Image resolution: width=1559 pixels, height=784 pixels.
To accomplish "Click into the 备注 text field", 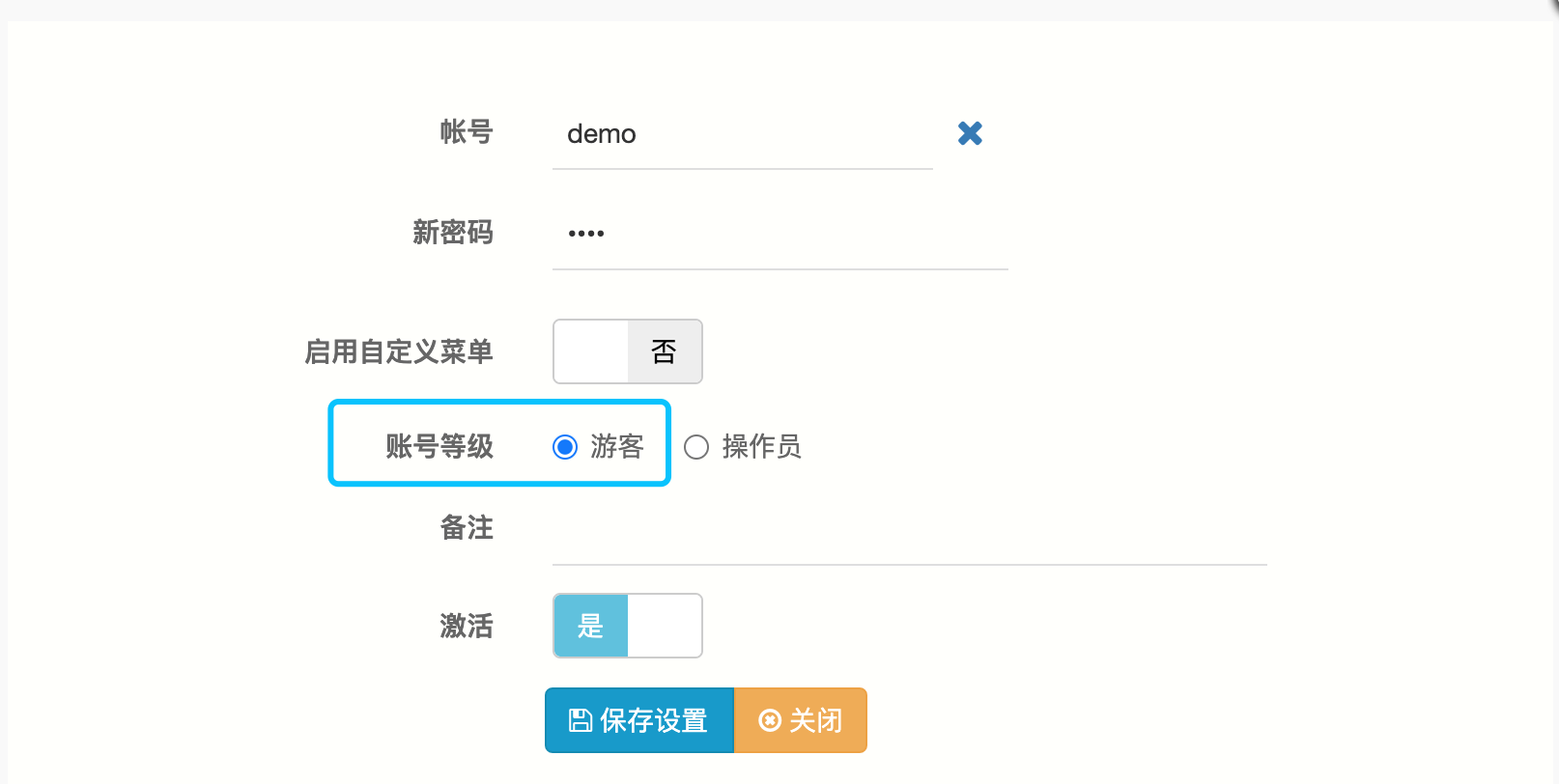I will [908, 531].
